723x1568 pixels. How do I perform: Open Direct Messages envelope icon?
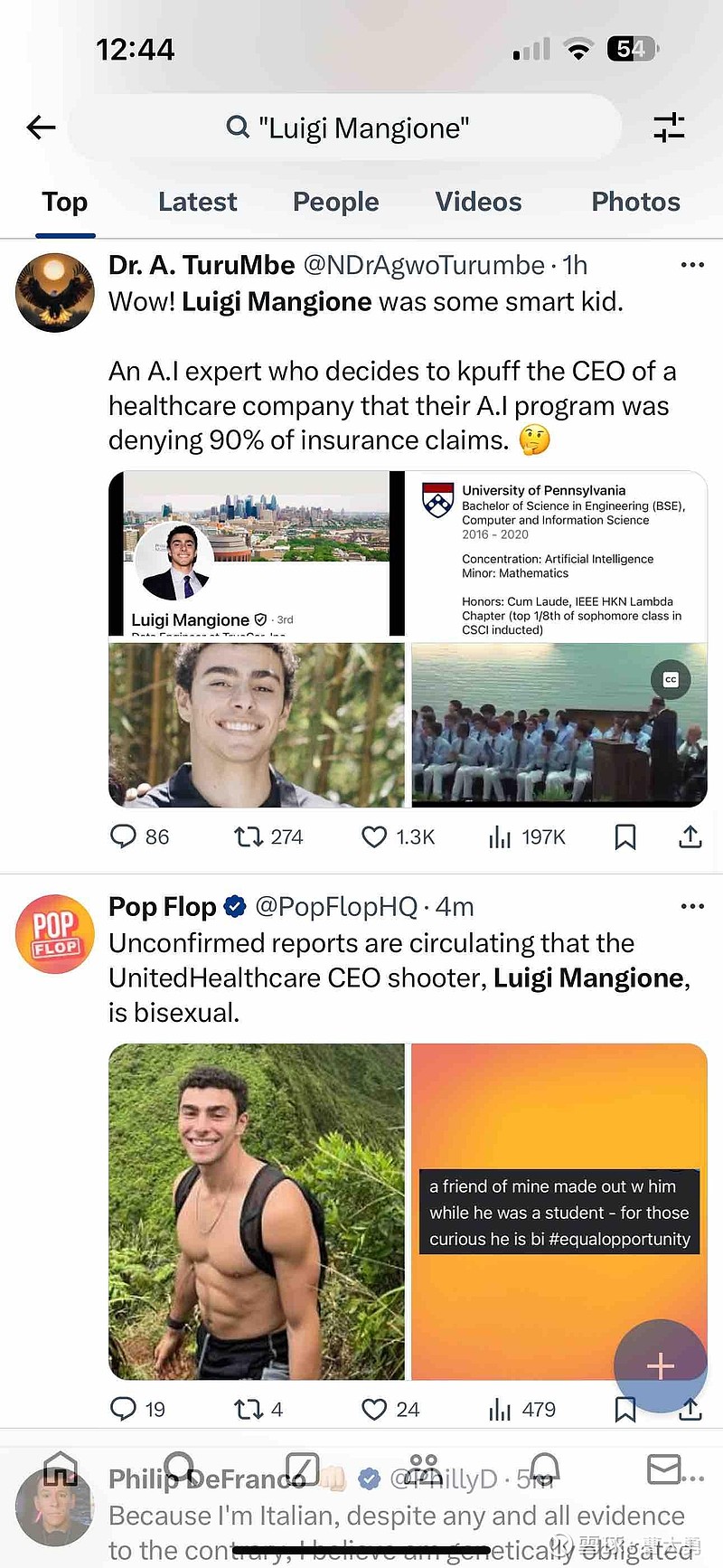(x=663, y=1469)
